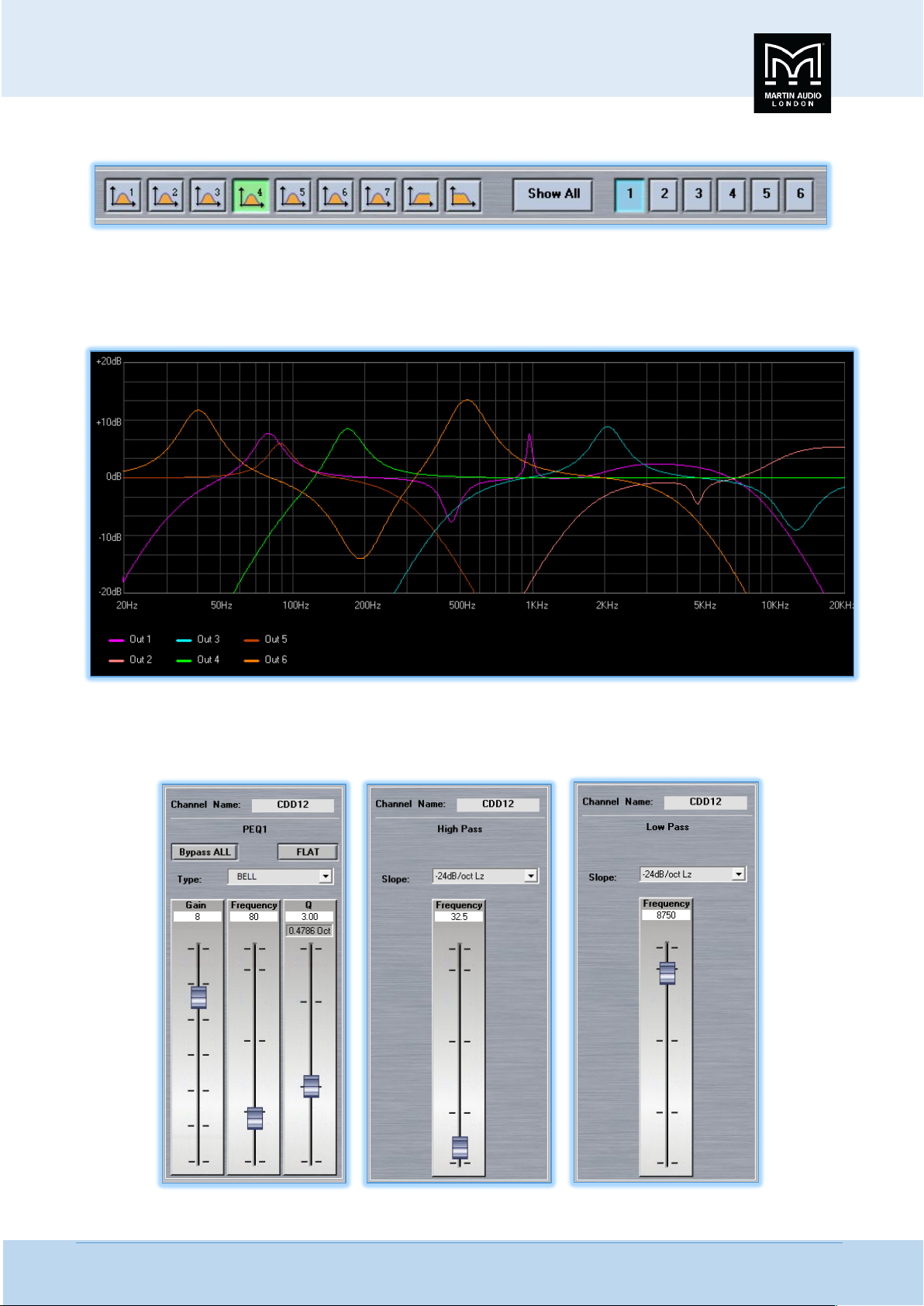Toggle output channel 6 button

(800, 195)
